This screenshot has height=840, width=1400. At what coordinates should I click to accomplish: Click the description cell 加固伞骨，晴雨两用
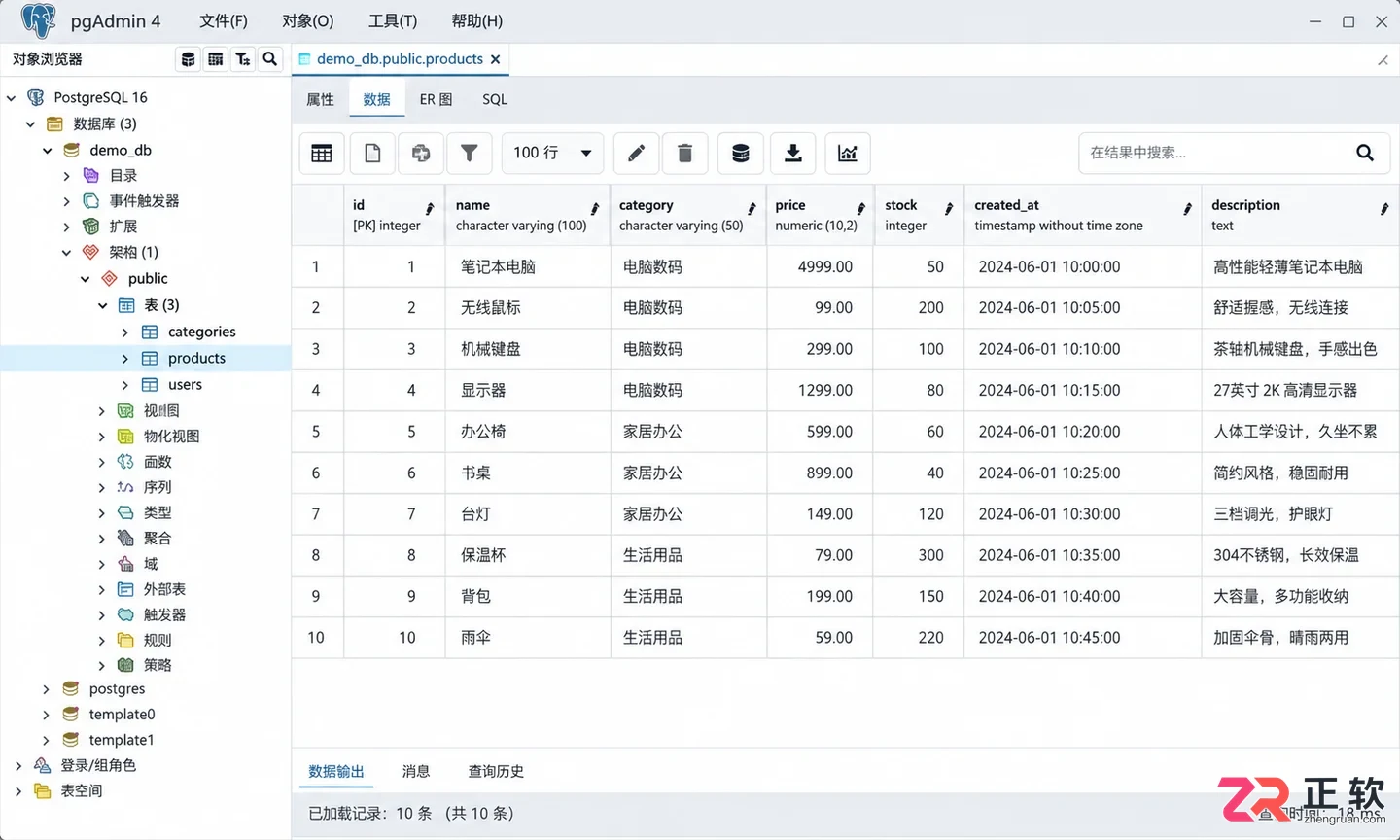pos(1301,638)
